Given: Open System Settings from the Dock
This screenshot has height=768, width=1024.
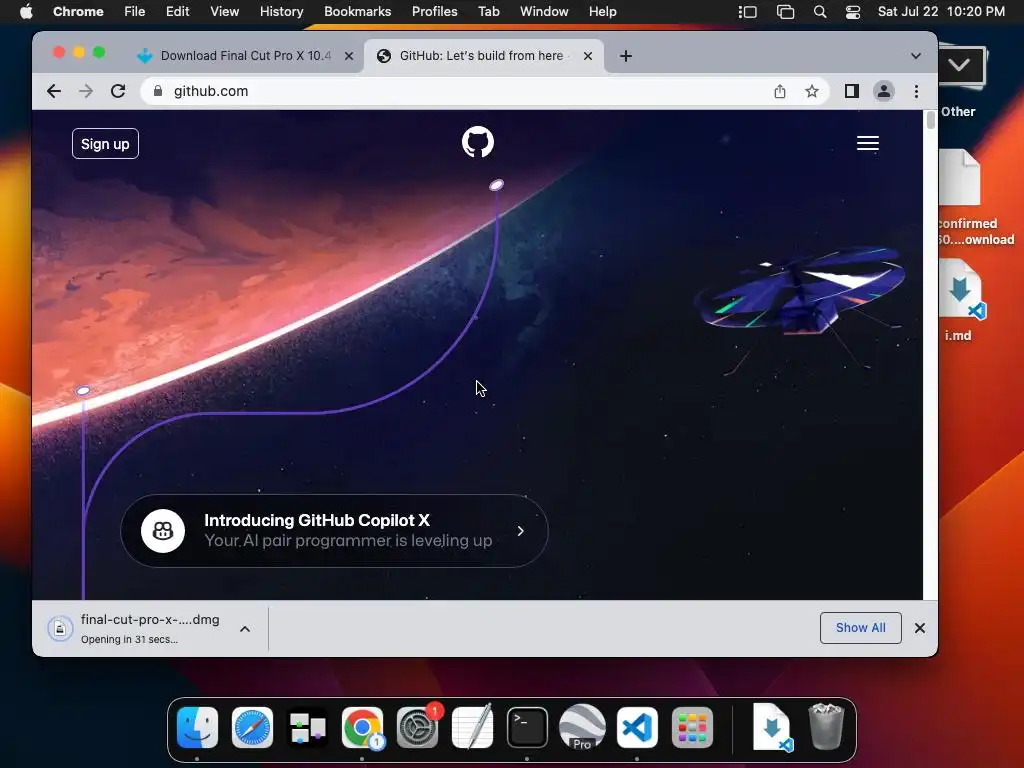Looking at the screenshot, I should tap(417, 728).
